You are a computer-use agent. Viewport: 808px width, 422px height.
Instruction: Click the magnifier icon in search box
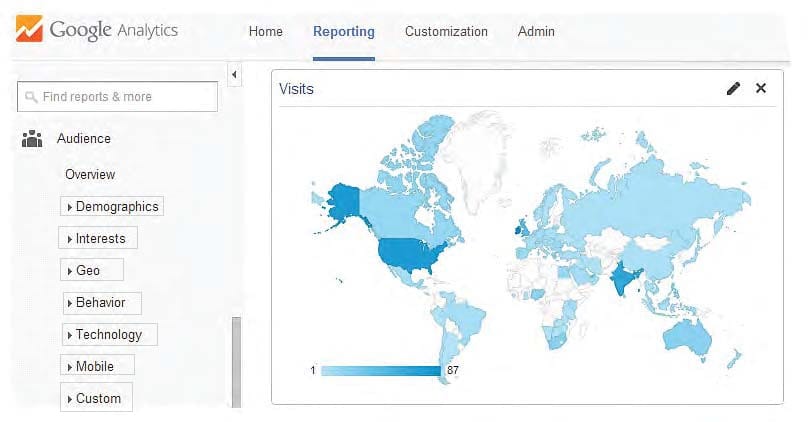tap(31, 97)
